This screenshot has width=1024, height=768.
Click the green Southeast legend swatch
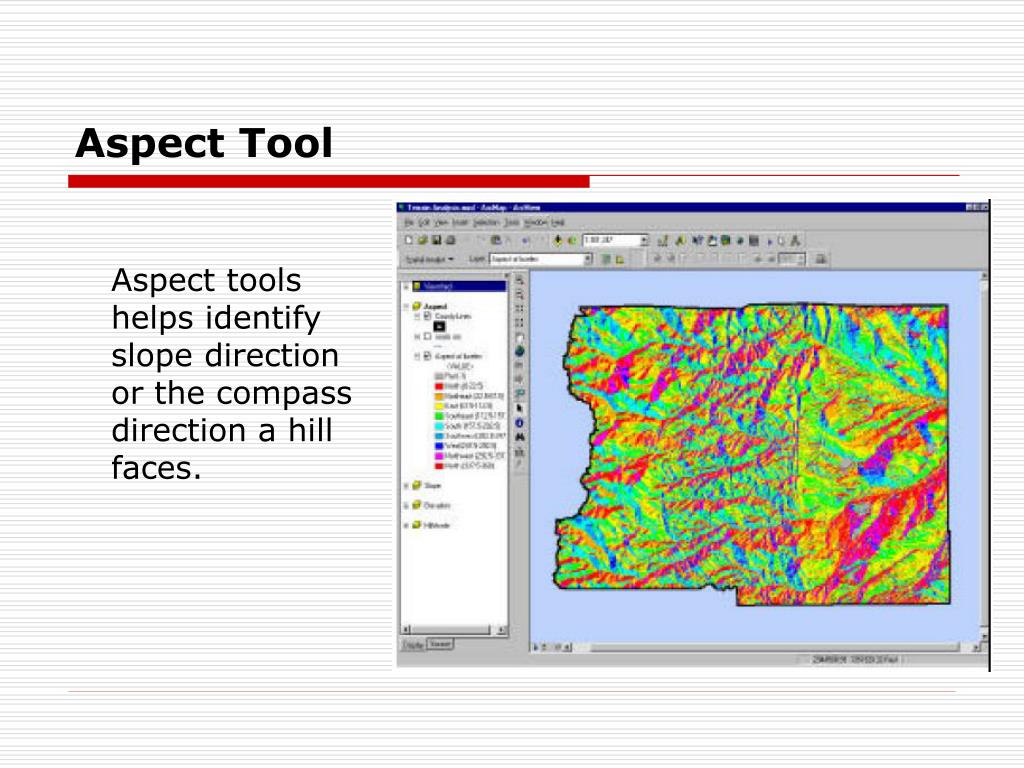439,416
